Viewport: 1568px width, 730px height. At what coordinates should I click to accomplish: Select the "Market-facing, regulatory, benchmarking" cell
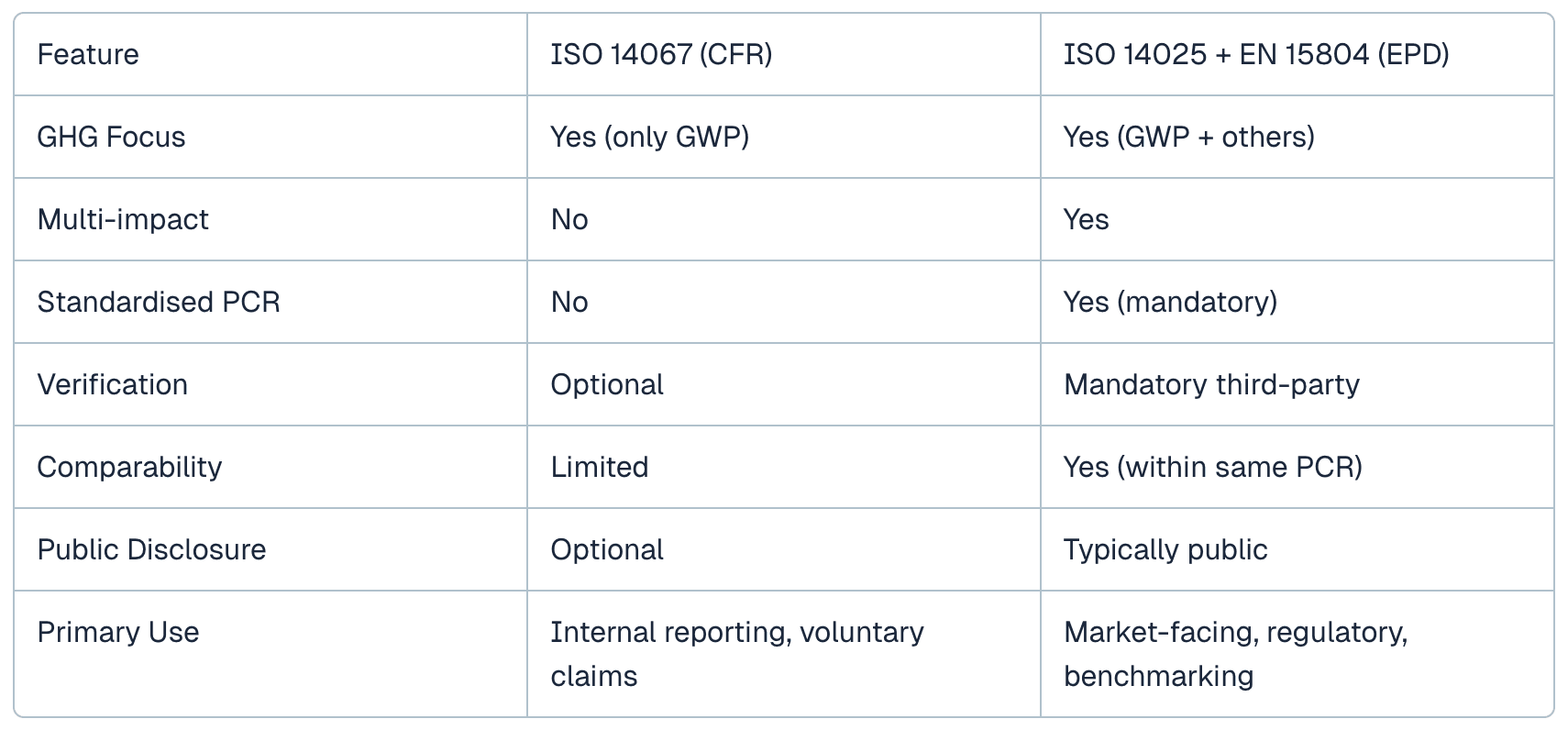1235,654
